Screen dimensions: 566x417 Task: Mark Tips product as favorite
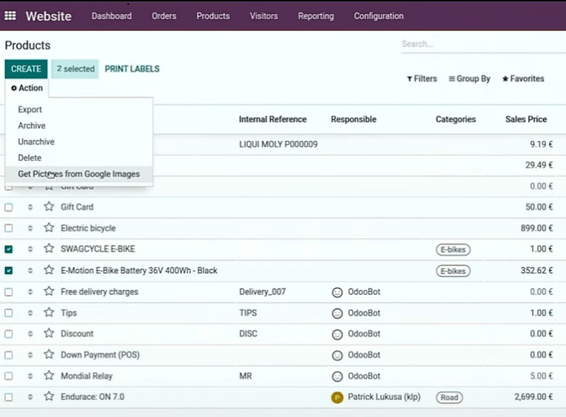49,312
